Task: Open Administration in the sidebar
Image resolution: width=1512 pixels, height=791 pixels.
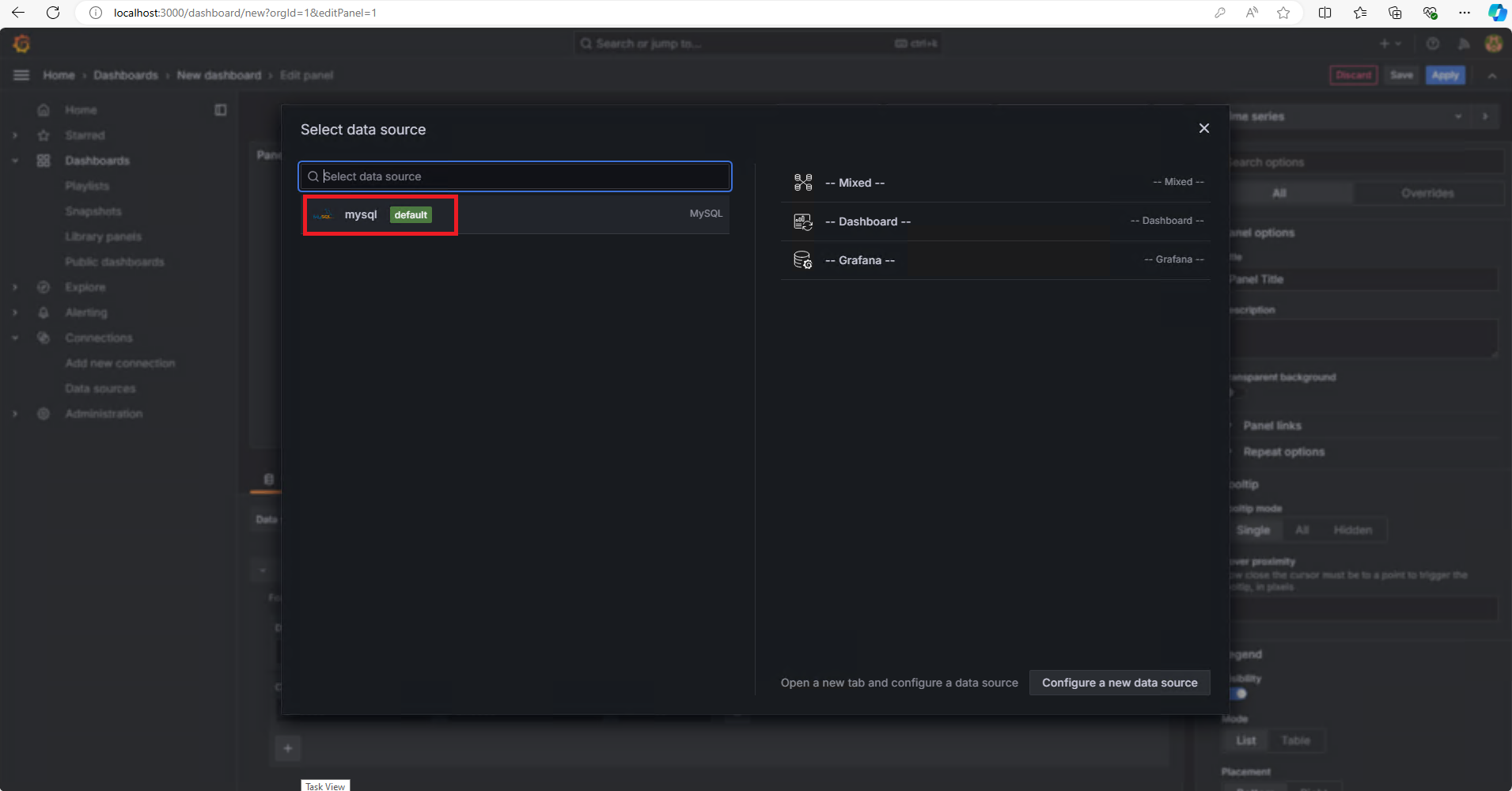Action: click(104, 414)
